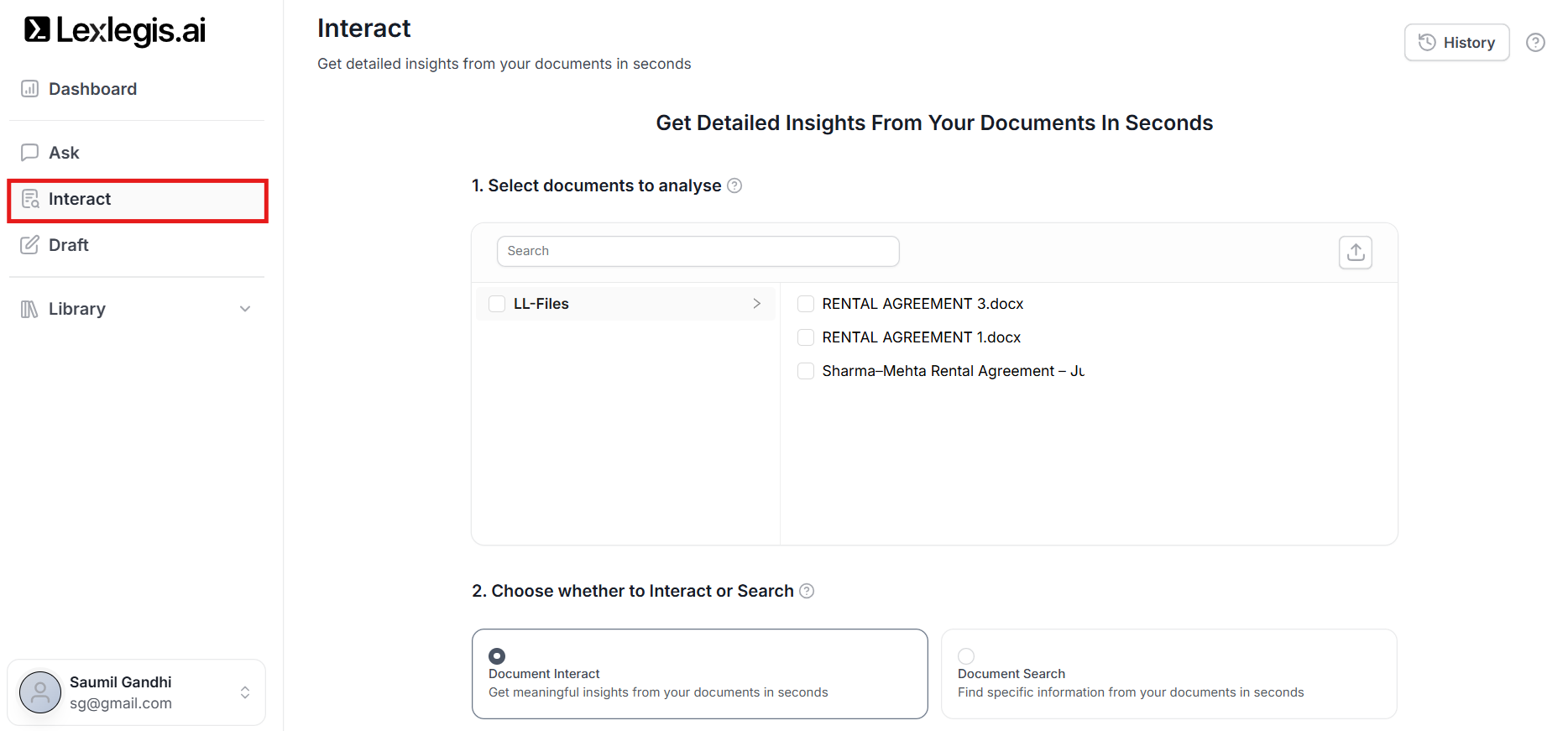Click help icon next to Interact or Search
The height and width of the screenshot is (731, 1568).
pyautogui.click(x=807, y=591)
